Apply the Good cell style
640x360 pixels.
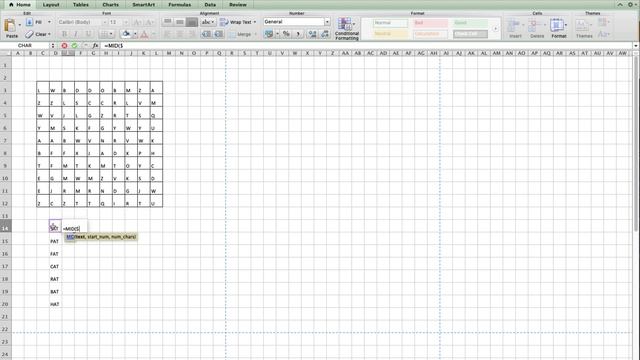click(470, 23)
